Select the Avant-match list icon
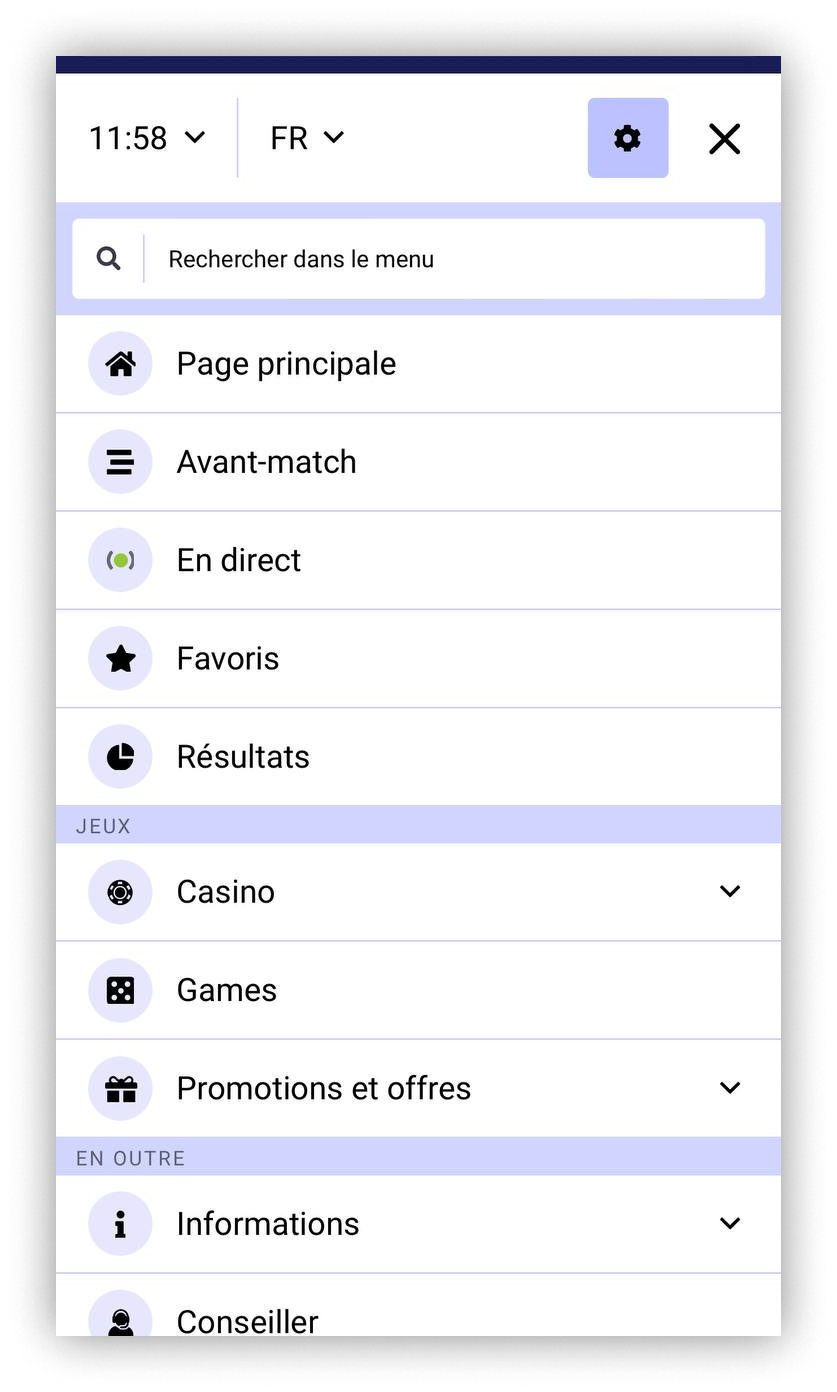The image size is (837, 1392). point(120,461)
